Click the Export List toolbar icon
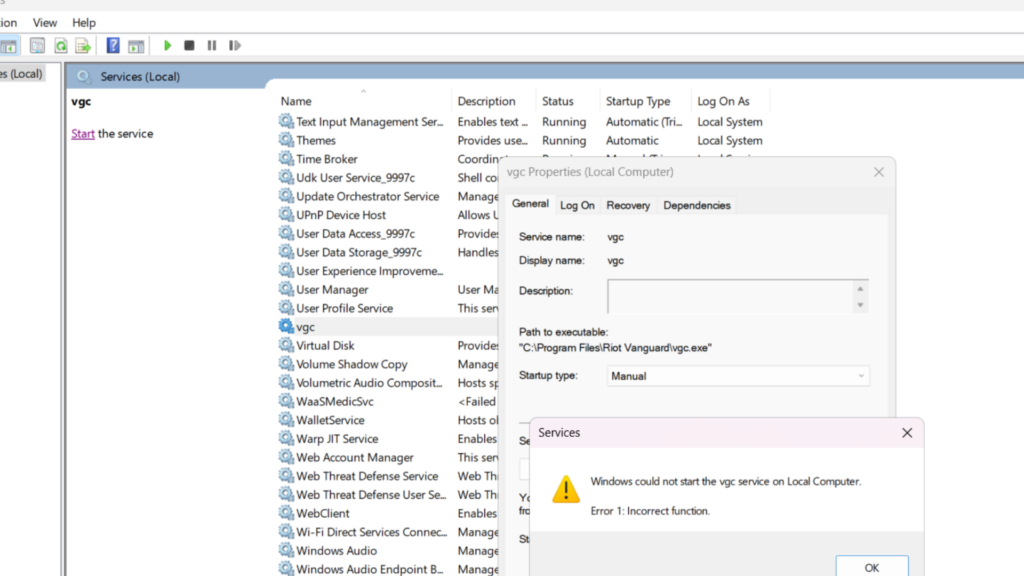The width and height of the screenshot is (1024, 576). (83, 46)
